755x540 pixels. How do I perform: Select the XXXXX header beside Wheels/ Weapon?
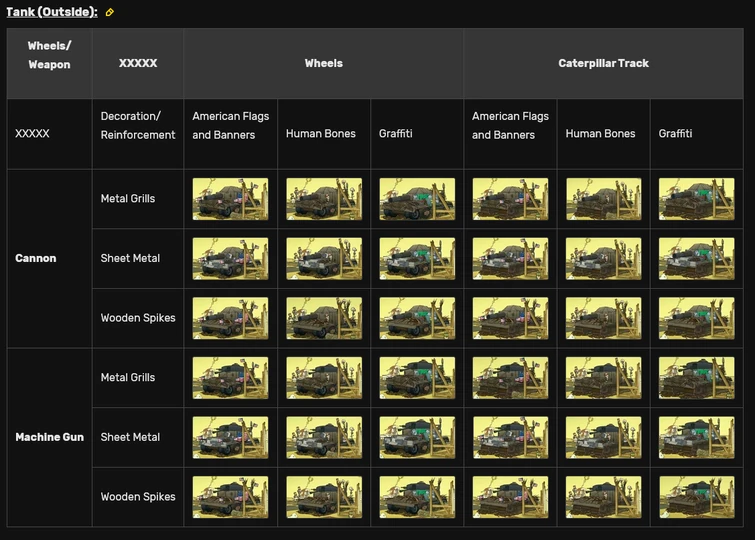click(x=138, y=63)
